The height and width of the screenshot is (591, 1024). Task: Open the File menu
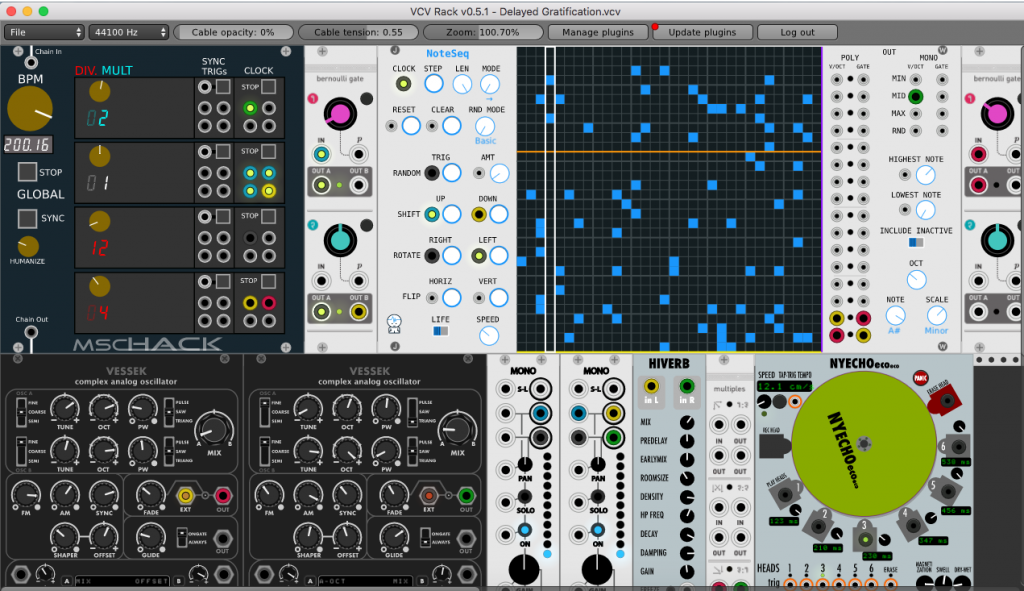44,32
